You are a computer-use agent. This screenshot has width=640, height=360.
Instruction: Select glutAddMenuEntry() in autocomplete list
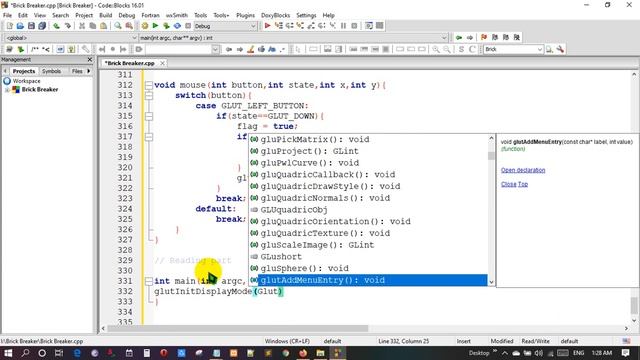[x=368, y=280]
